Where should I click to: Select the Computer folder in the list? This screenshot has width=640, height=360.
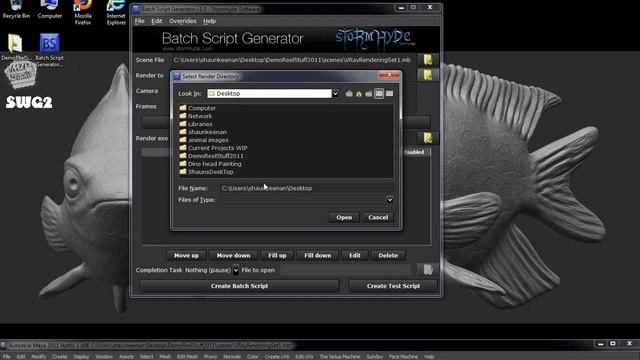198,108
